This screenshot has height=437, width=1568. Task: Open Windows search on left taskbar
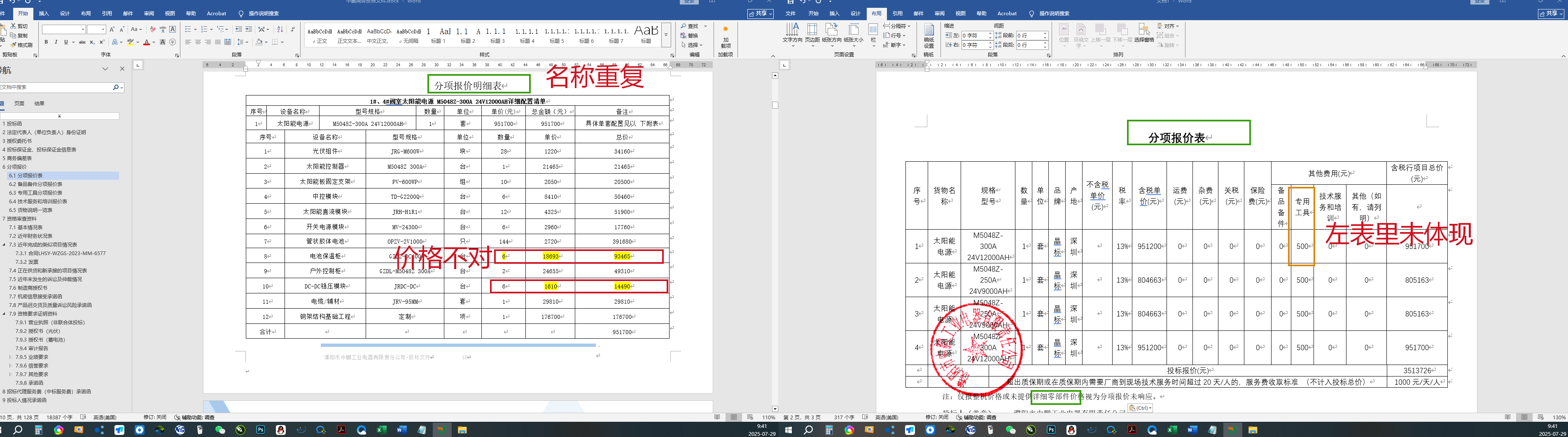18,430
